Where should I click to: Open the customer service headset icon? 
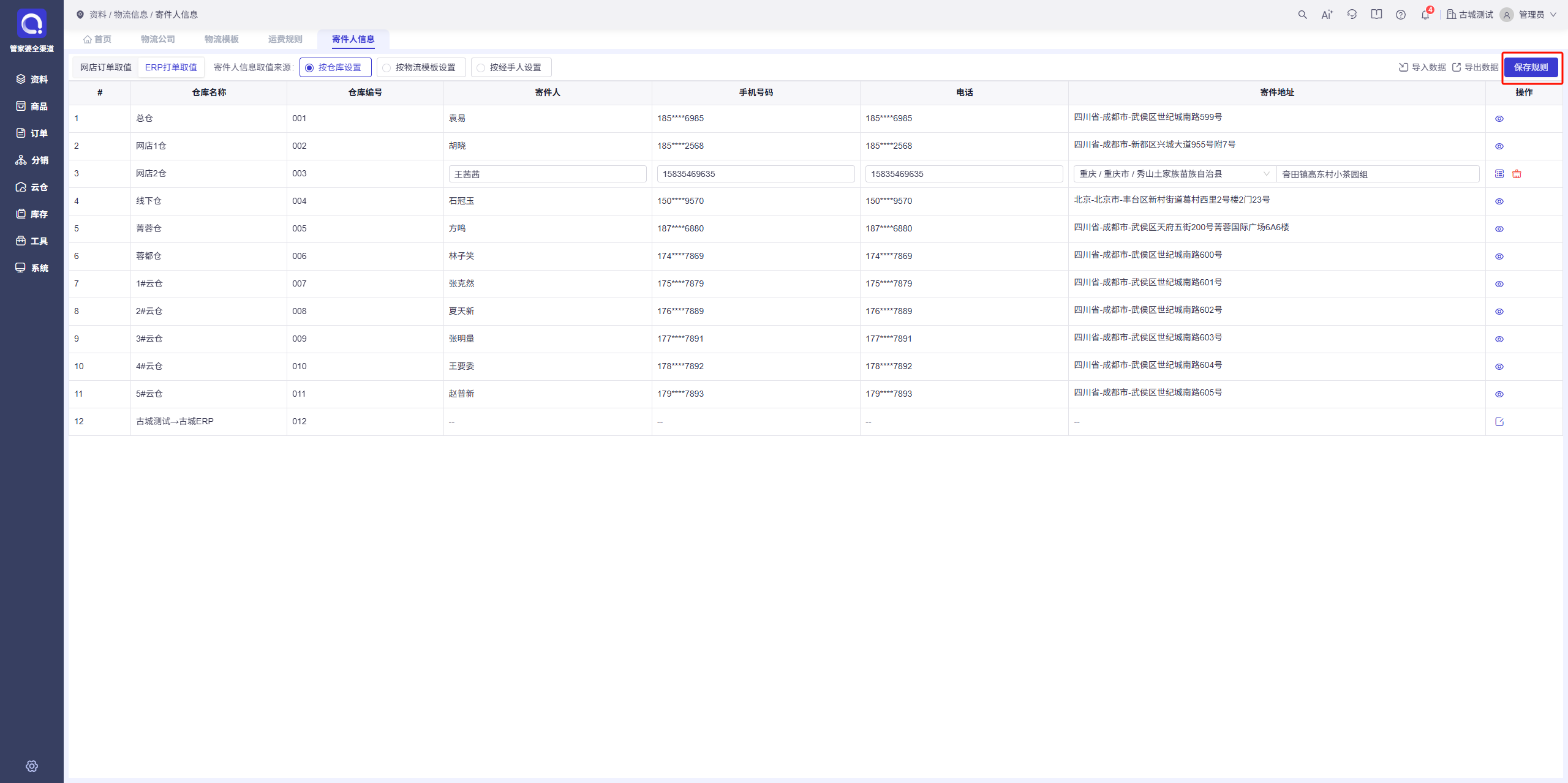coord(1352,15)
